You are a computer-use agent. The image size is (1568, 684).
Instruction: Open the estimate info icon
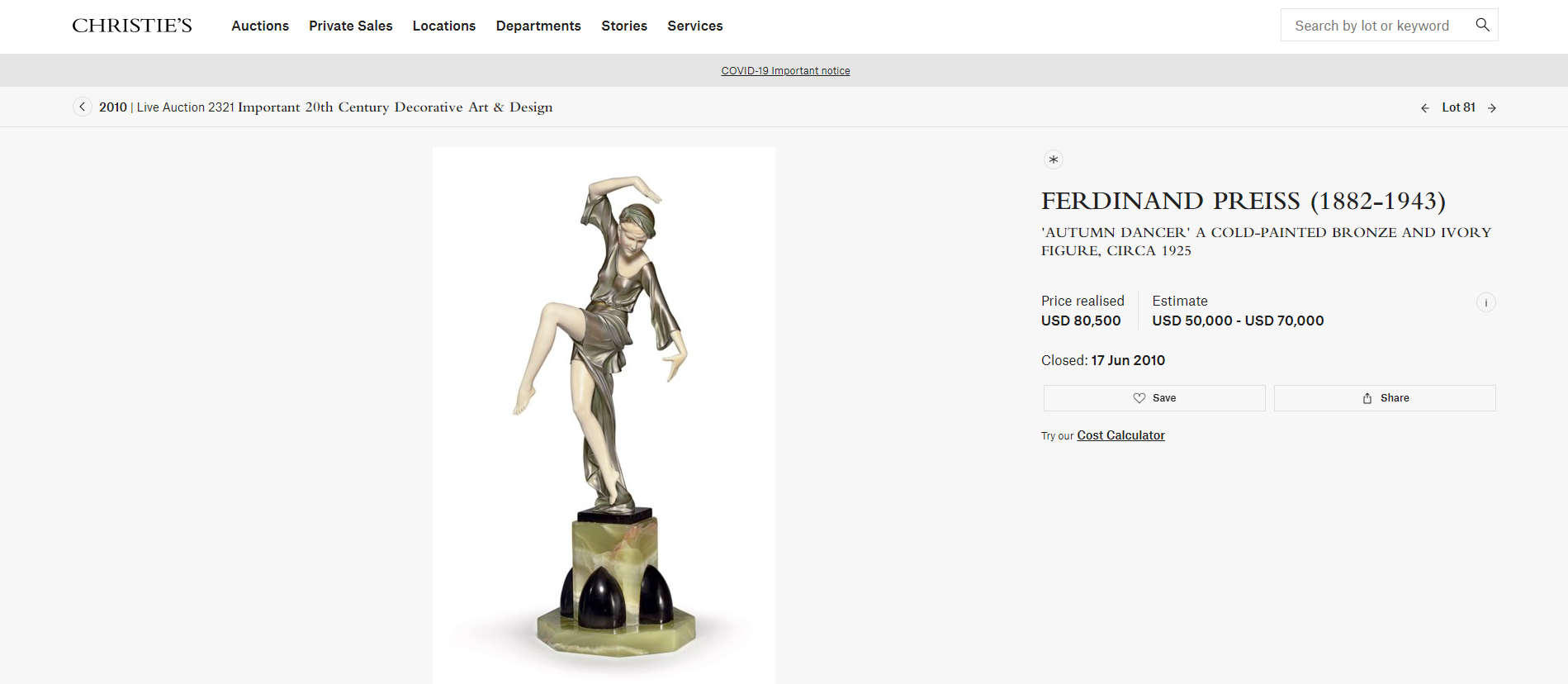1485,302
